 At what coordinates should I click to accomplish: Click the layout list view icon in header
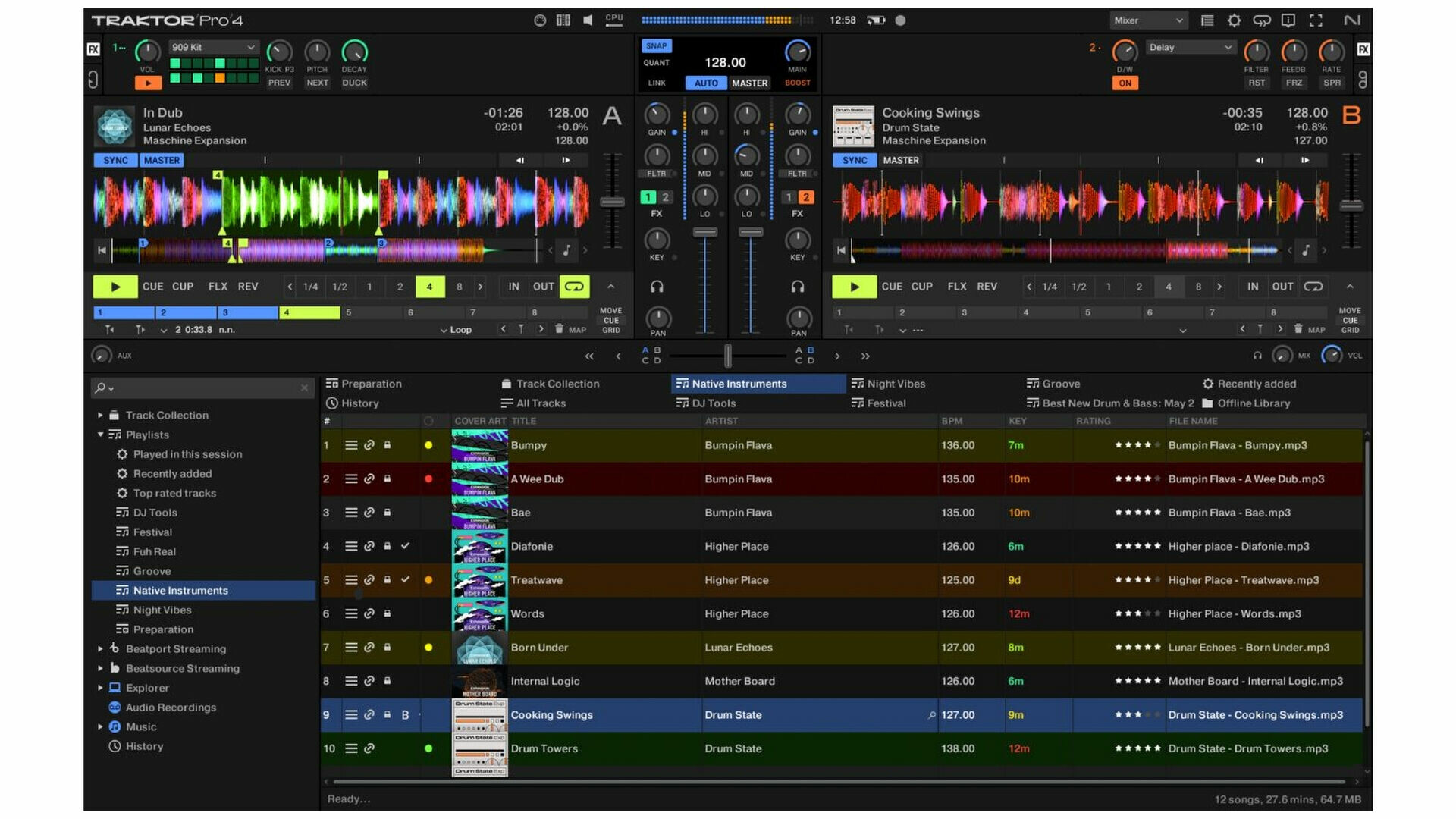pyautogui.click(x=1207, y=20)
